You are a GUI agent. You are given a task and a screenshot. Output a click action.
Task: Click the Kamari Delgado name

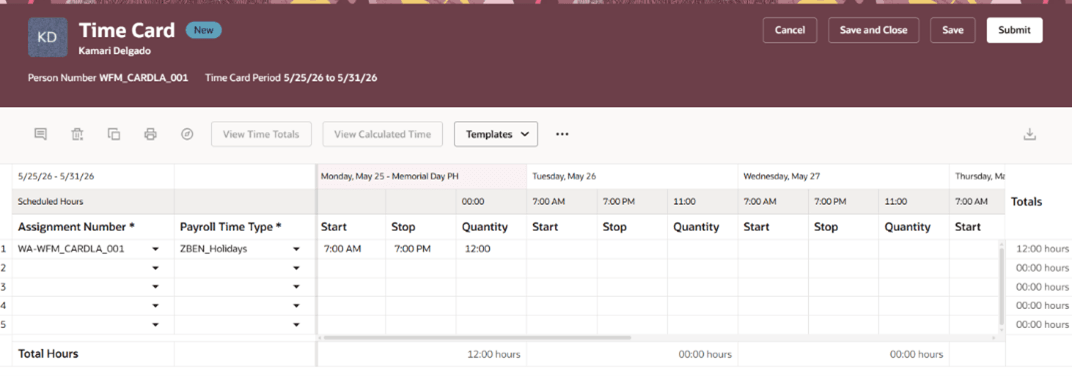coord(115,51)
